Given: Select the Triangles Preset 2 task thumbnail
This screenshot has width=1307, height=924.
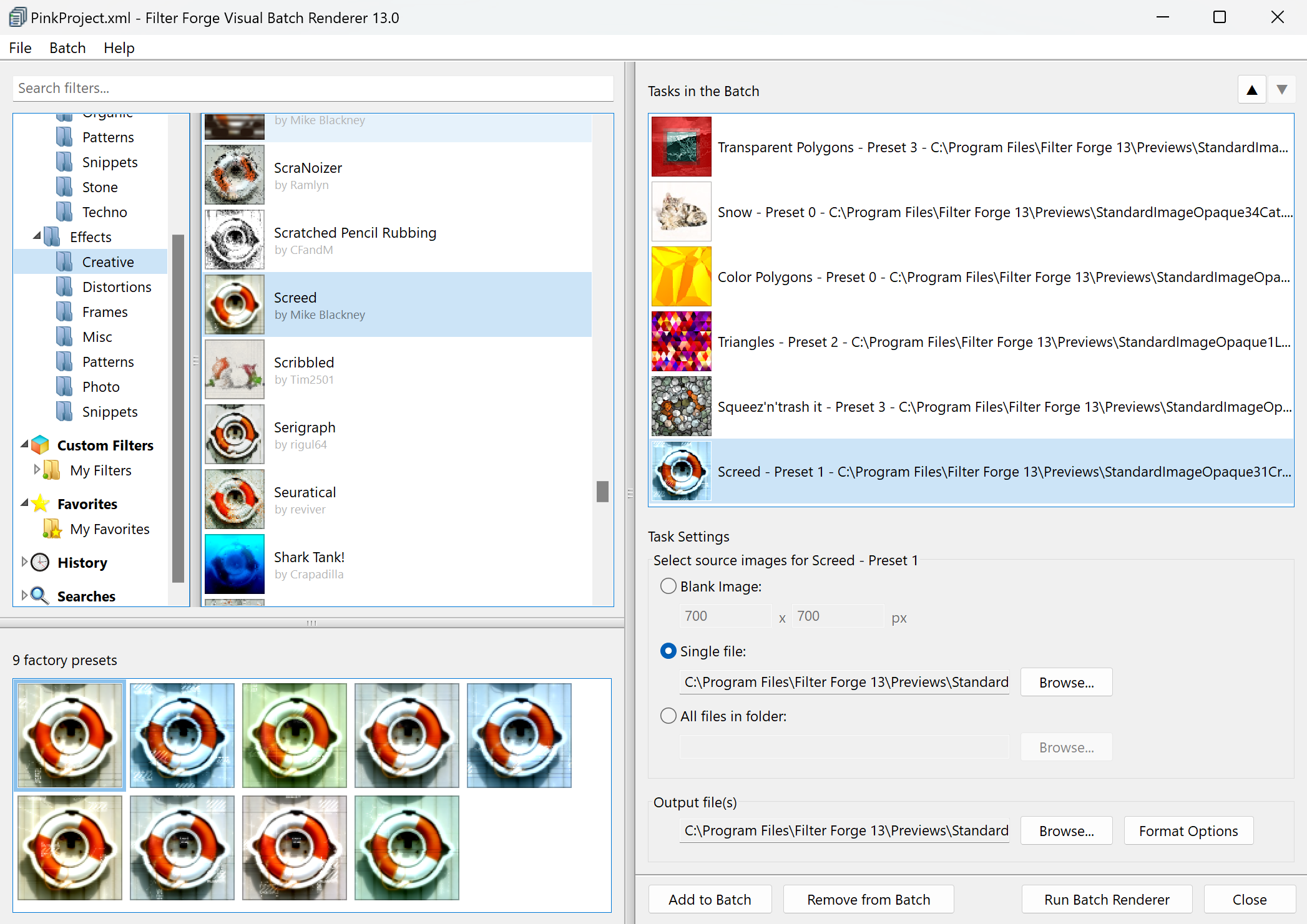Looking at the screenshot, I should (x=682, y=341).
